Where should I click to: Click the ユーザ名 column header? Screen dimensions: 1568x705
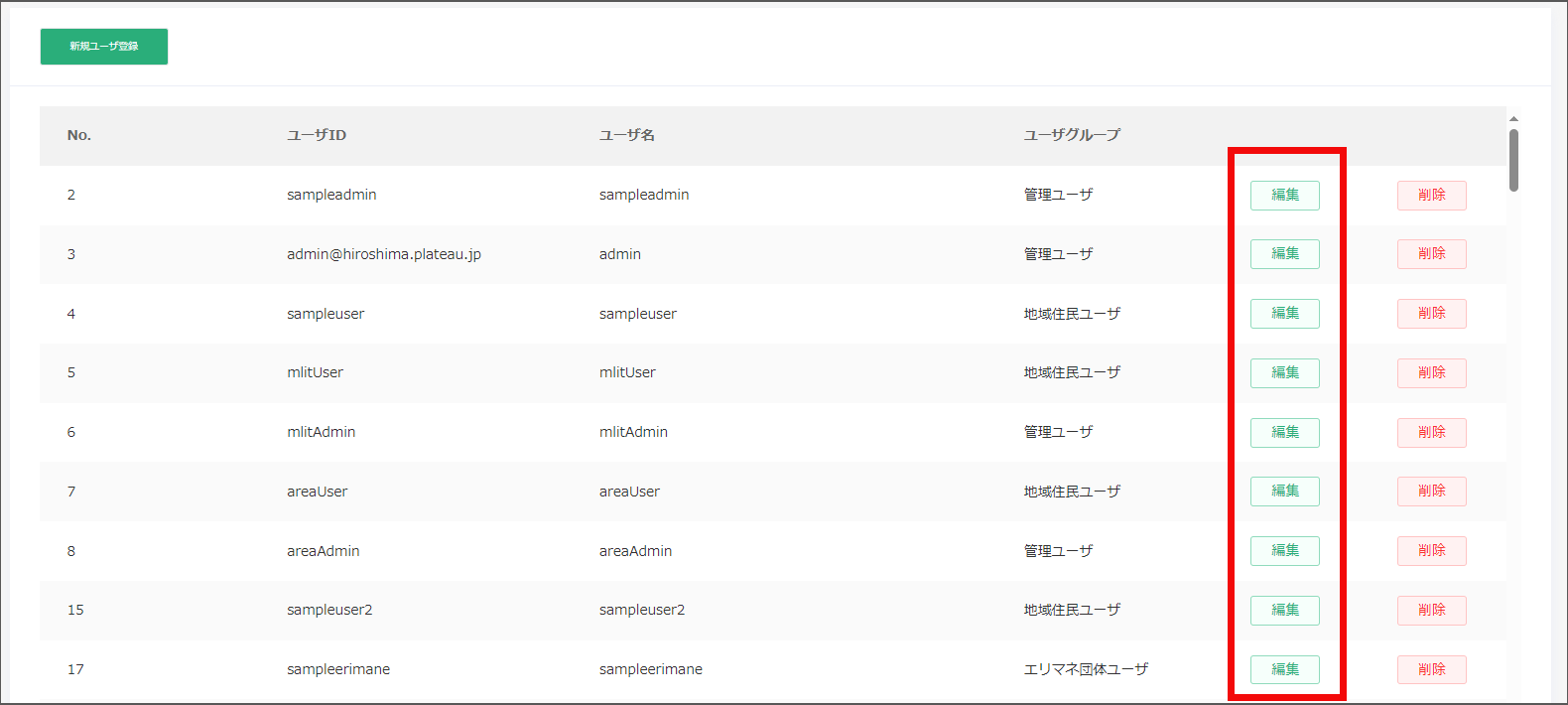(627, 135)
